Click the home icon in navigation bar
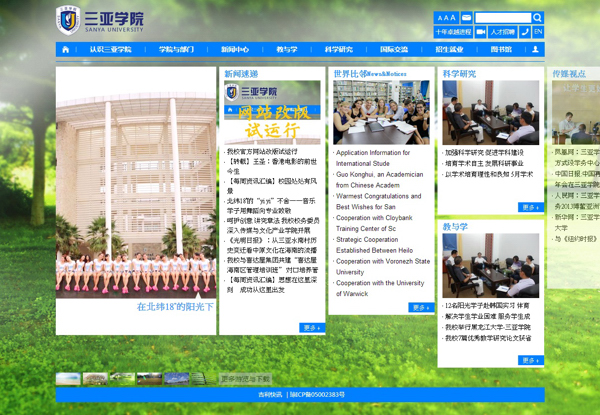The width and height of the screenshot is (600, 415). point(66,49)
